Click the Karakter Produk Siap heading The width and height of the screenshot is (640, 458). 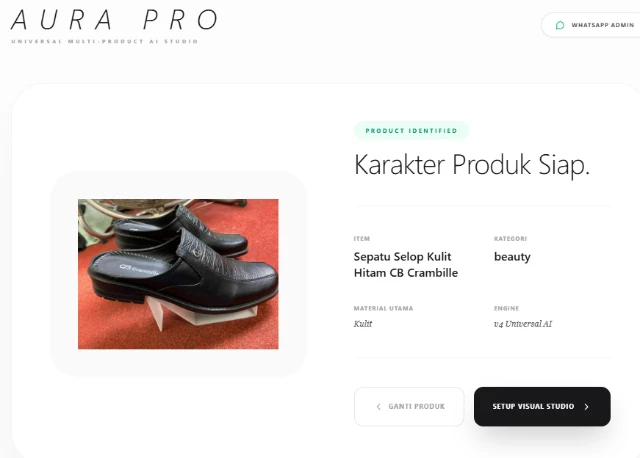pos(472,165)
